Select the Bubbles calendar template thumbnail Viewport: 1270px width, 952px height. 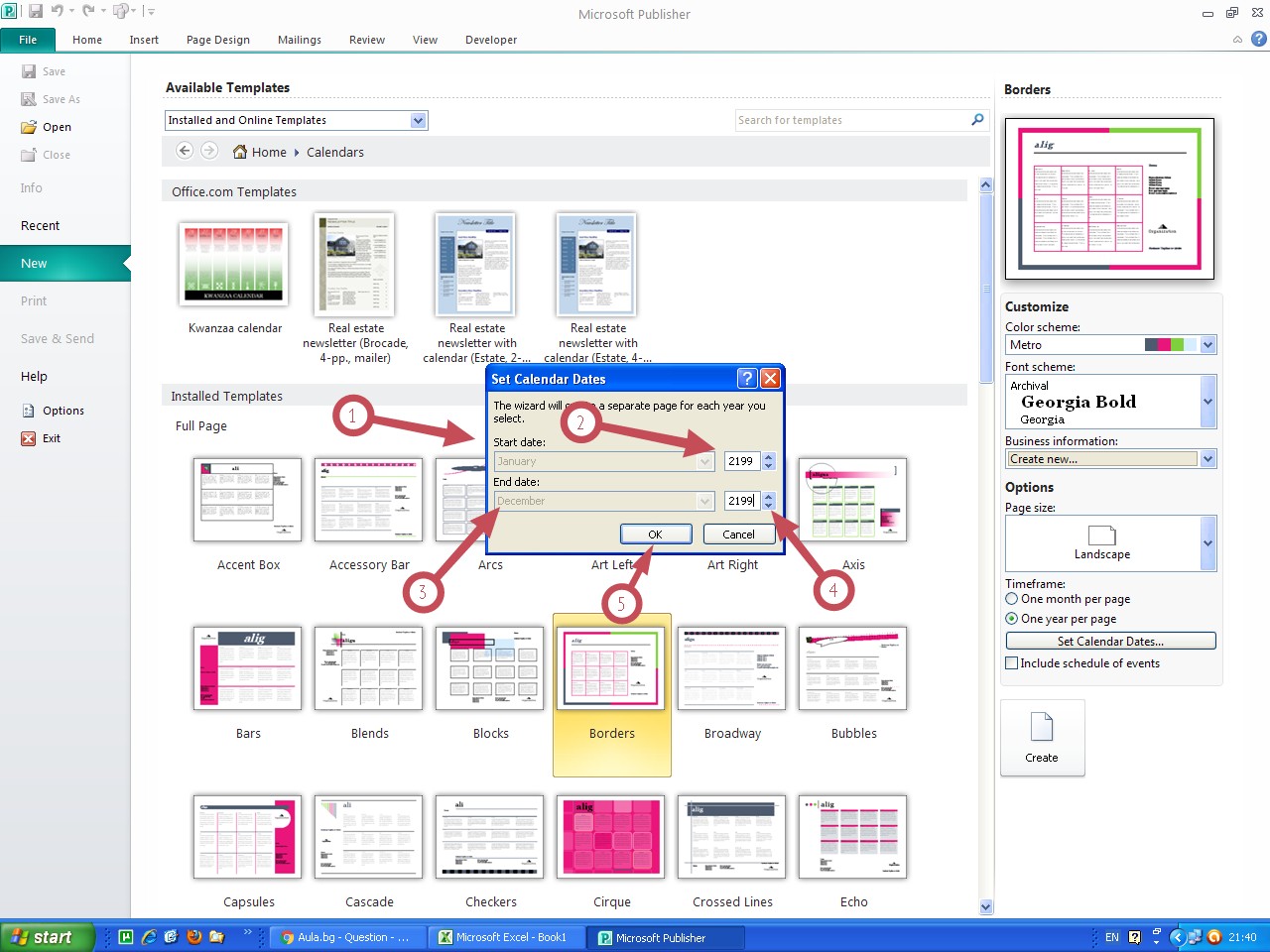pyautogui.click(x=852, y=668)
